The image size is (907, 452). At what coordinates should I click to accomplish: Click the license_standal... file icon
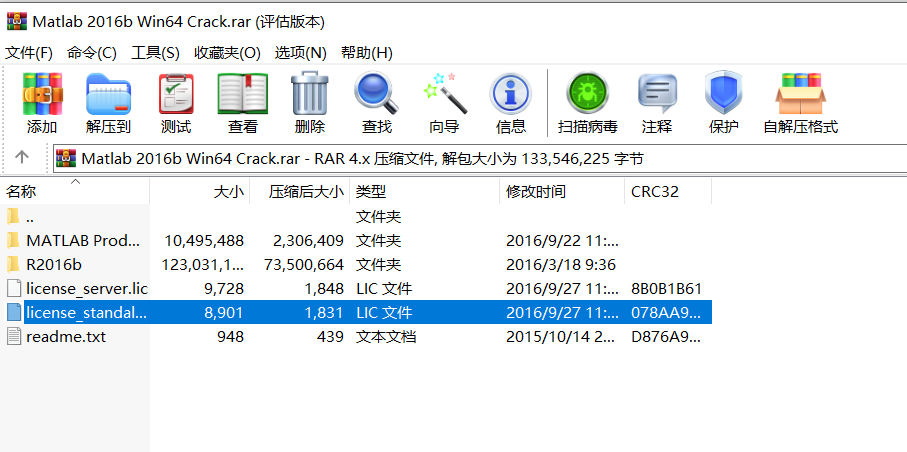(x=14, y=313)
